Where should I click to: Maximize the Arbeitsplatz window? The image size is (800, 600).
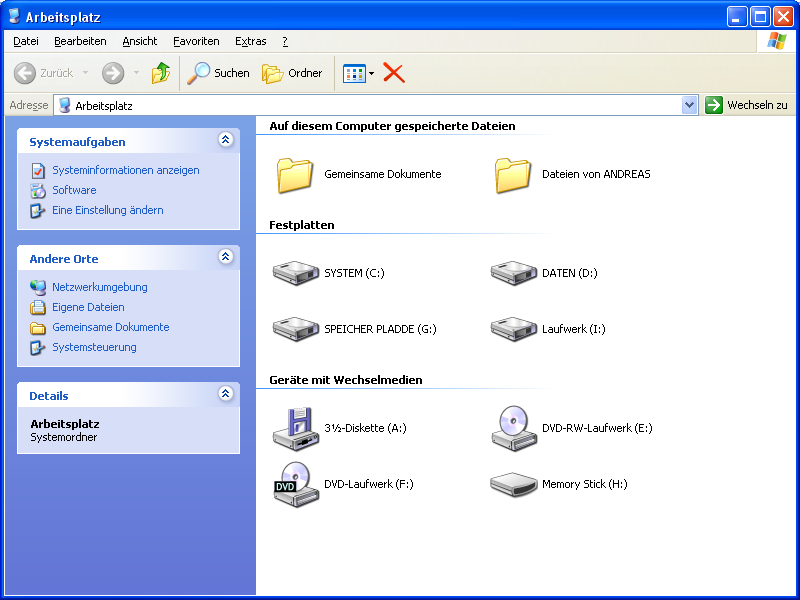tap(760, 17)
